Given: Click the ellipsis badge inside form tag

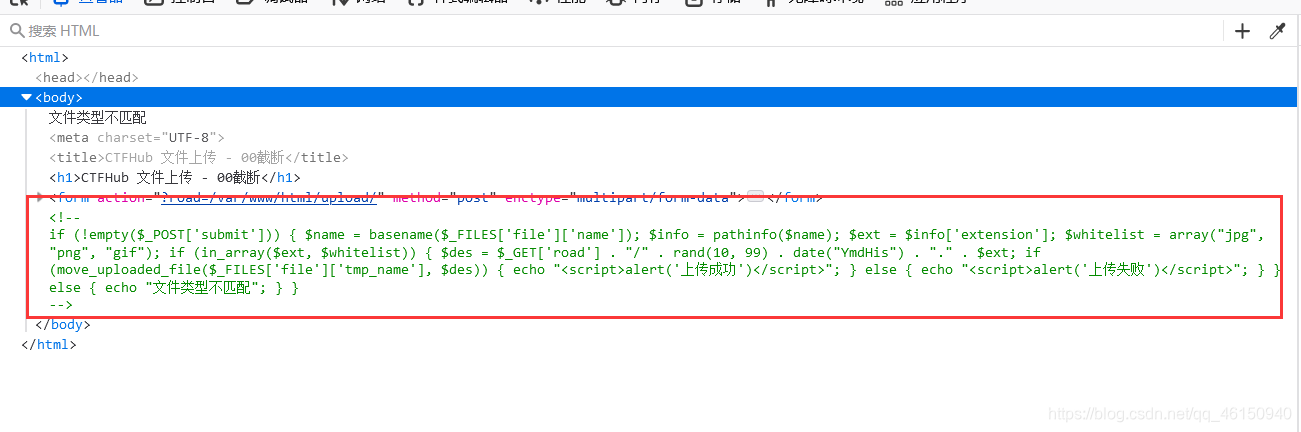Looking at the screenshot, I should click(x=756, y=197).
